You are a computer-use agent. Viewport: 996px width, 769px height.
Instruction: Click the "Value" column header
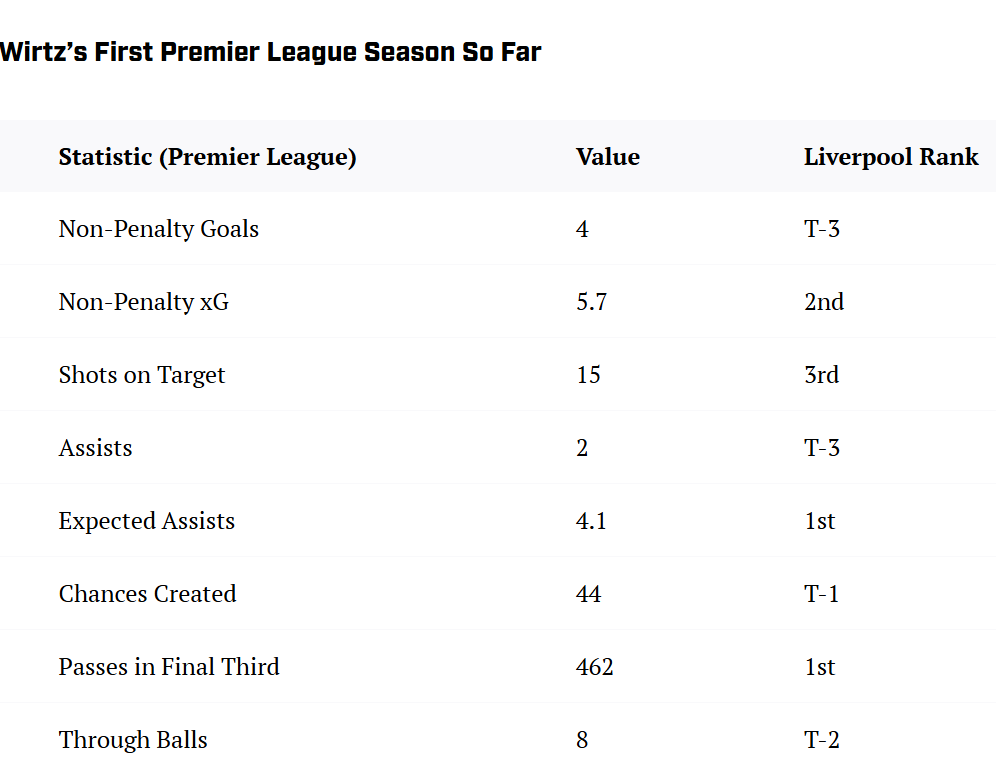[x=608, y=157]
